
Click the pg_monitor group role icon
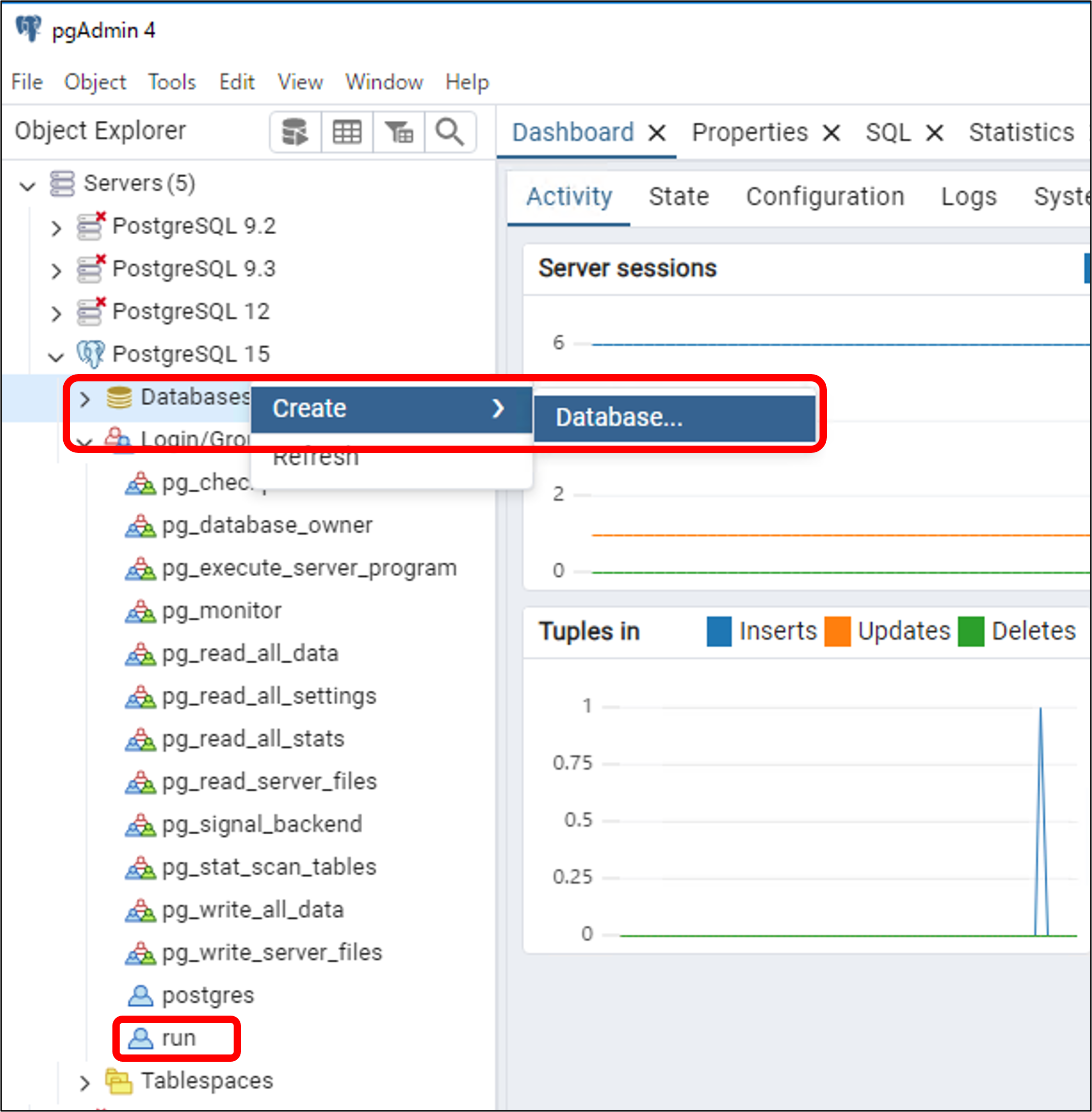coord(140,611)
